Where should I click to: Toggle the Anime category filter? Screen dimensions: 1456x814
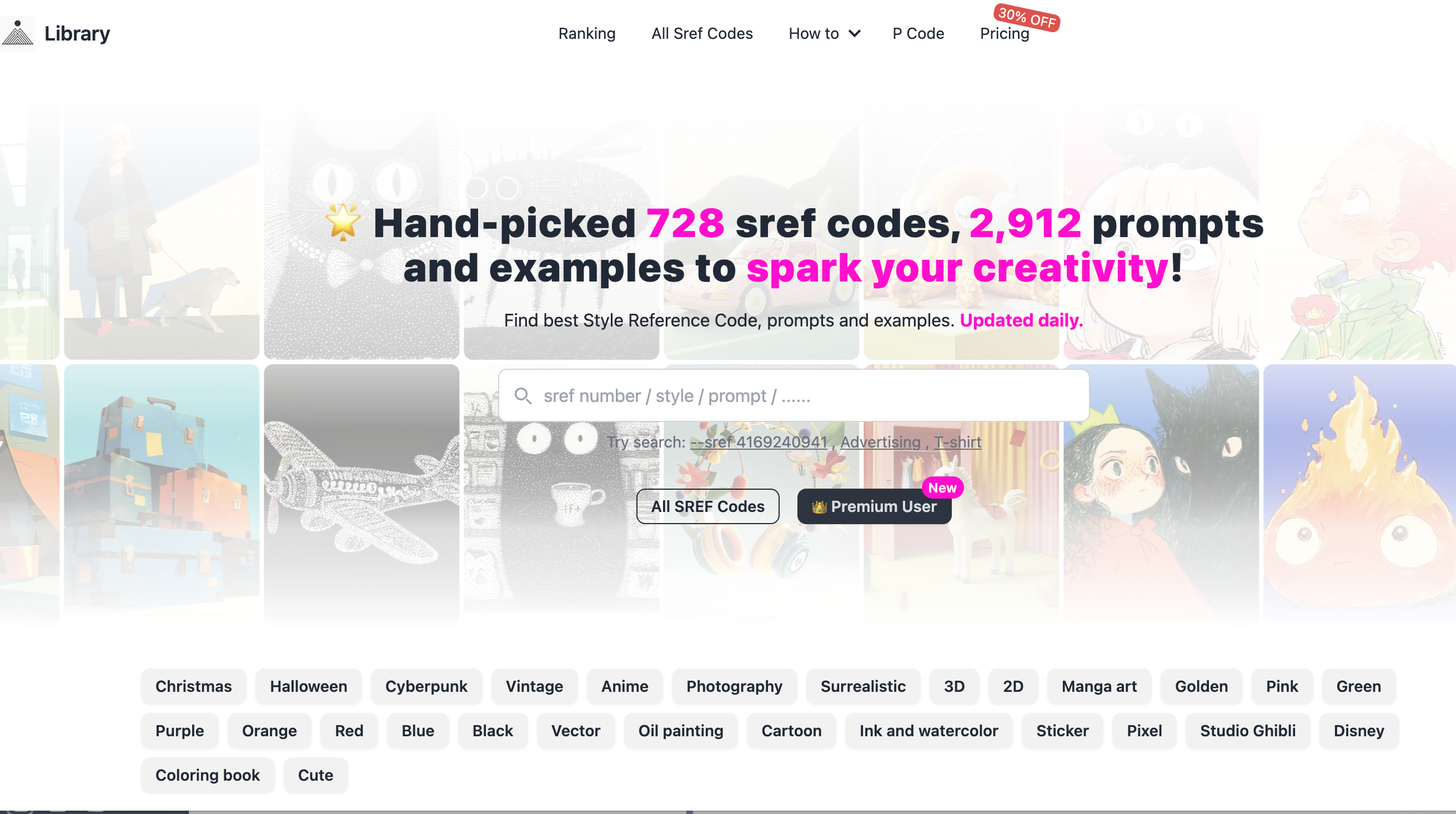(624, 686)
